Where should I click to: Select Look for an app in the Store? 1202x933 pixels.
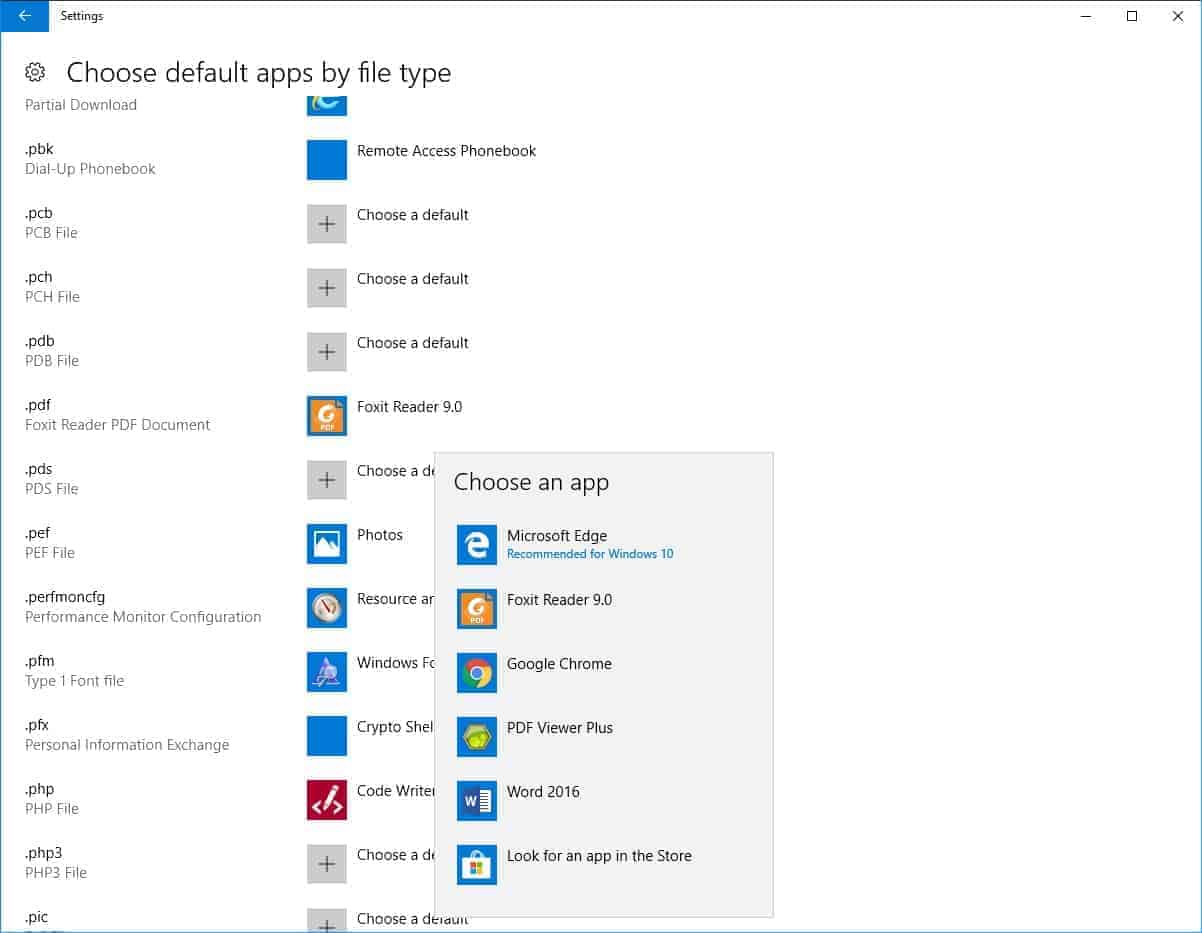point(599,856)
